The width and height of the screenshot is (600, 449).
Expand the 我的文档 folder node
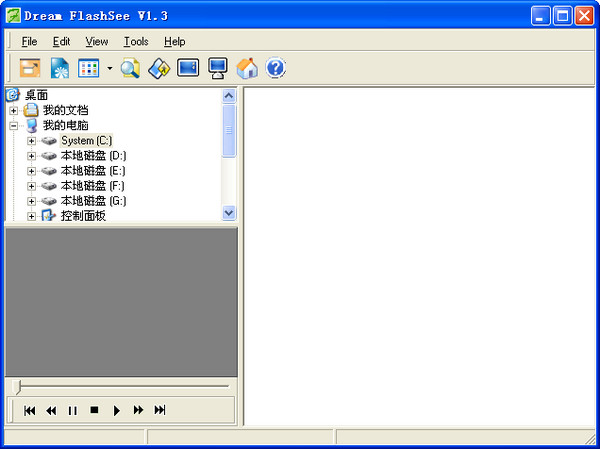click(x=14, y=110)
